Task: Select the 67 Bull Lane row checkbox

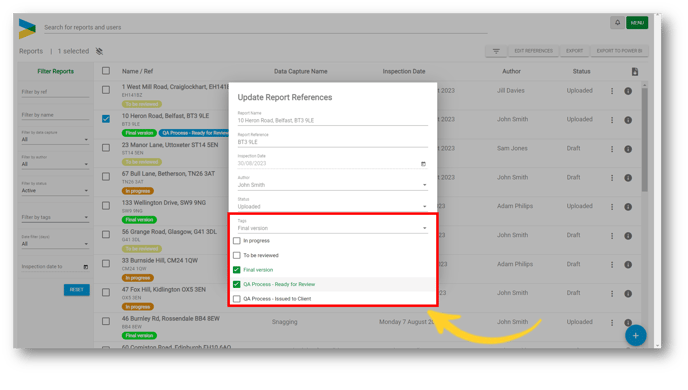Action: [106, 177]
